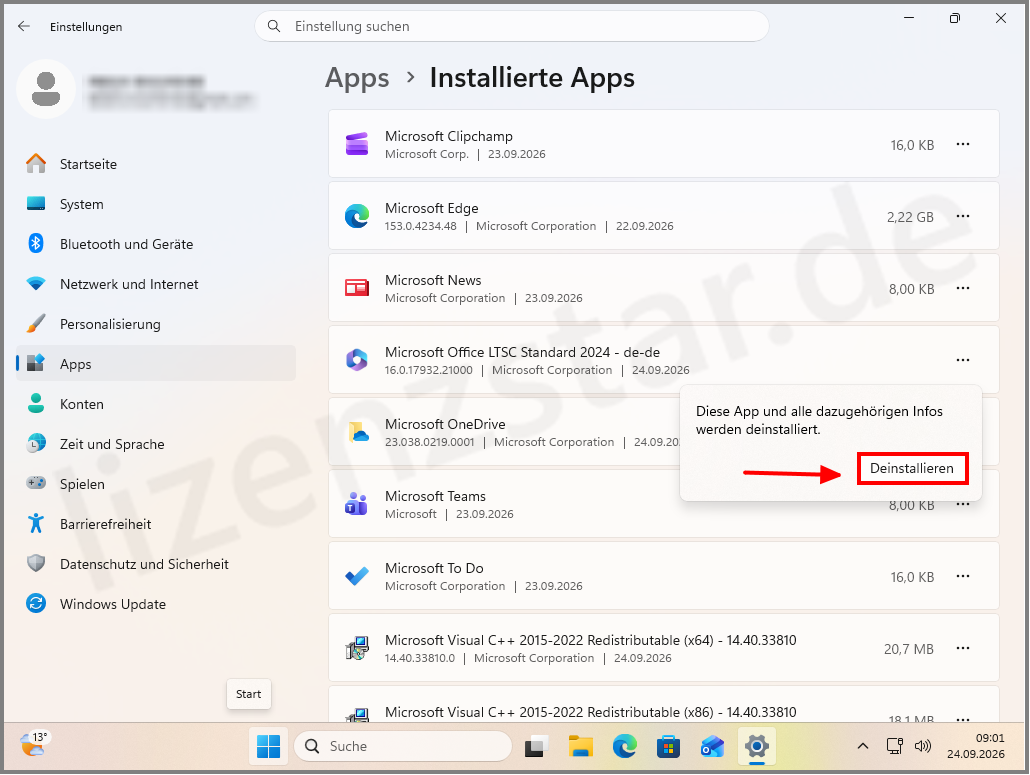Open Task View from the taskbar
The height and width of the screenshot is (775, 1030).
tap(537, 746)
